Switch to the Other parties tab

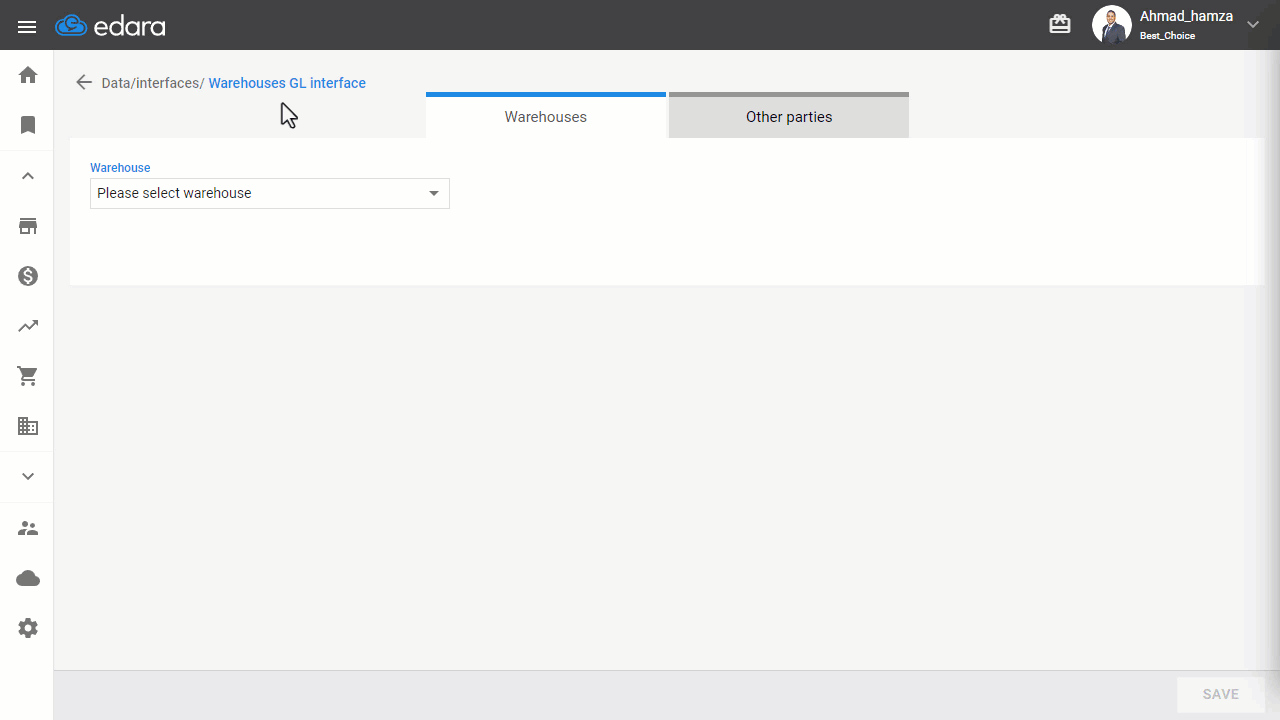pyautogui.click(x=789, y=115)
